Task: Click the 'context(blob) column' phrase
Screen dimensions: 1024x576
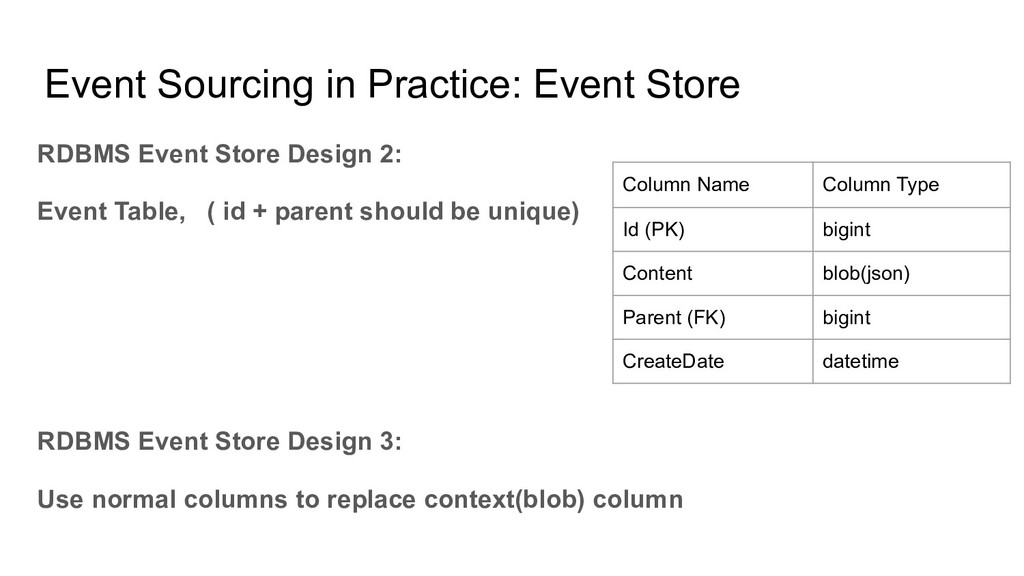Action: 554,500
